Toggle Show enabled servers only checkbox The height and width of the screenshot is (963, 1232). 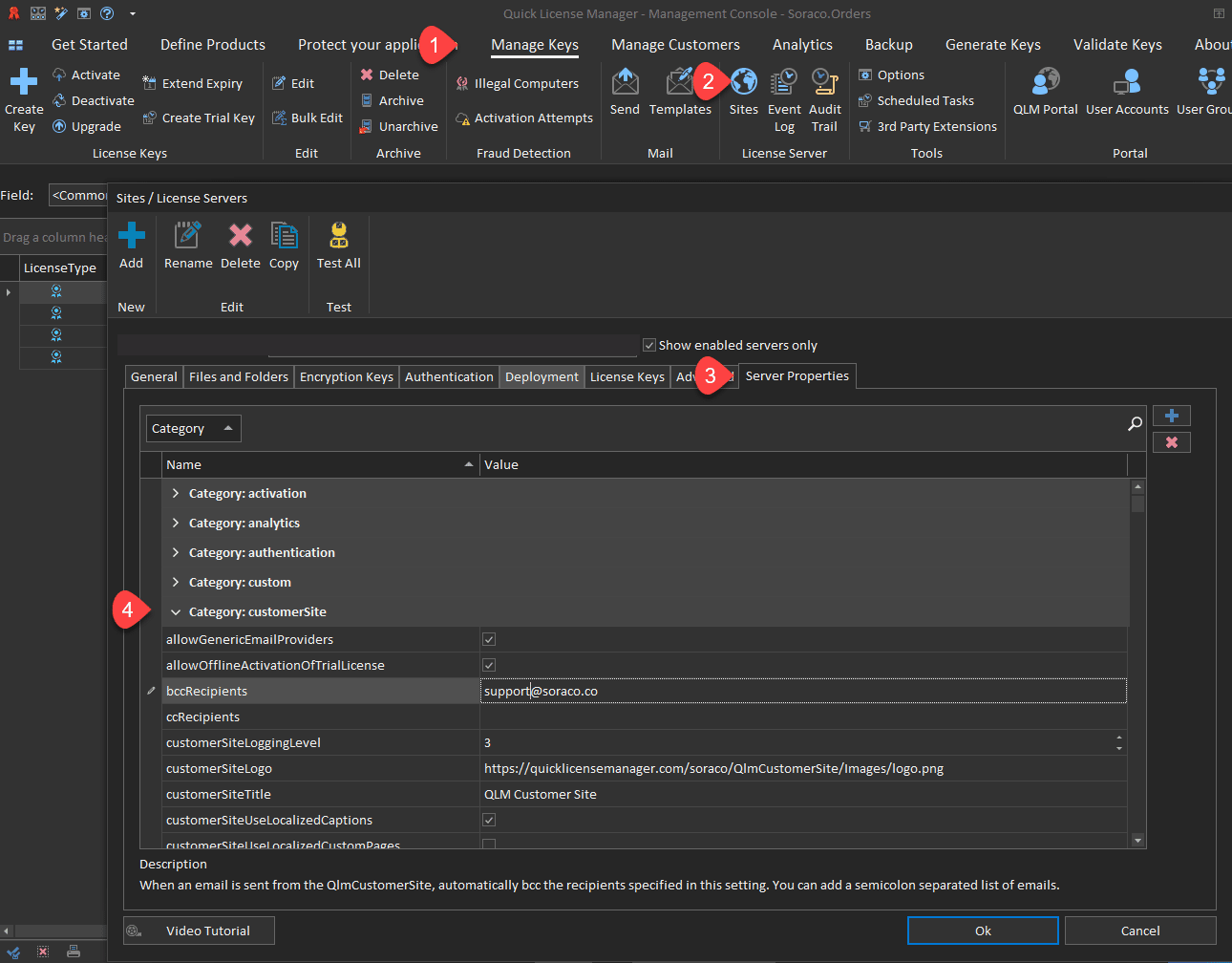pos(649,345)
